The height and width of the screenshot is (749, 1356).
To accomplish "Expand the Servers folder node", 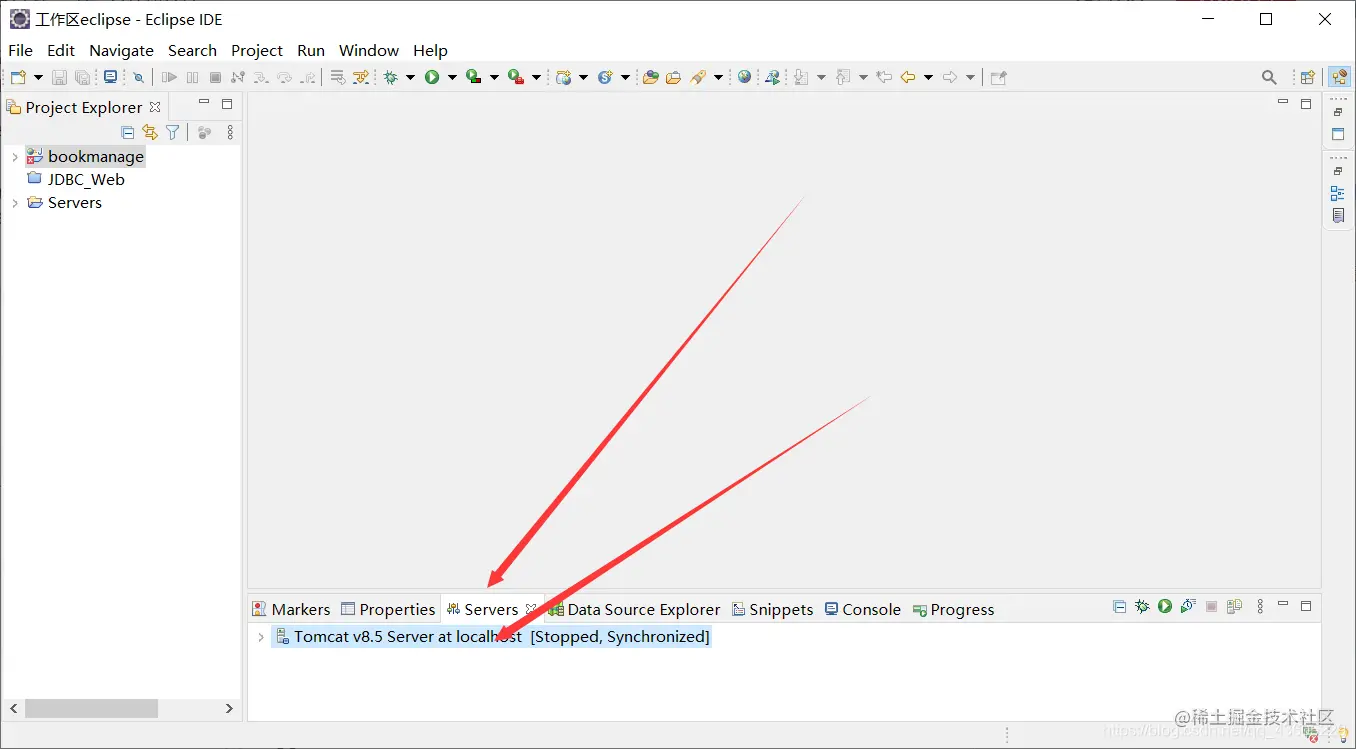I will [x=15, y=203].
